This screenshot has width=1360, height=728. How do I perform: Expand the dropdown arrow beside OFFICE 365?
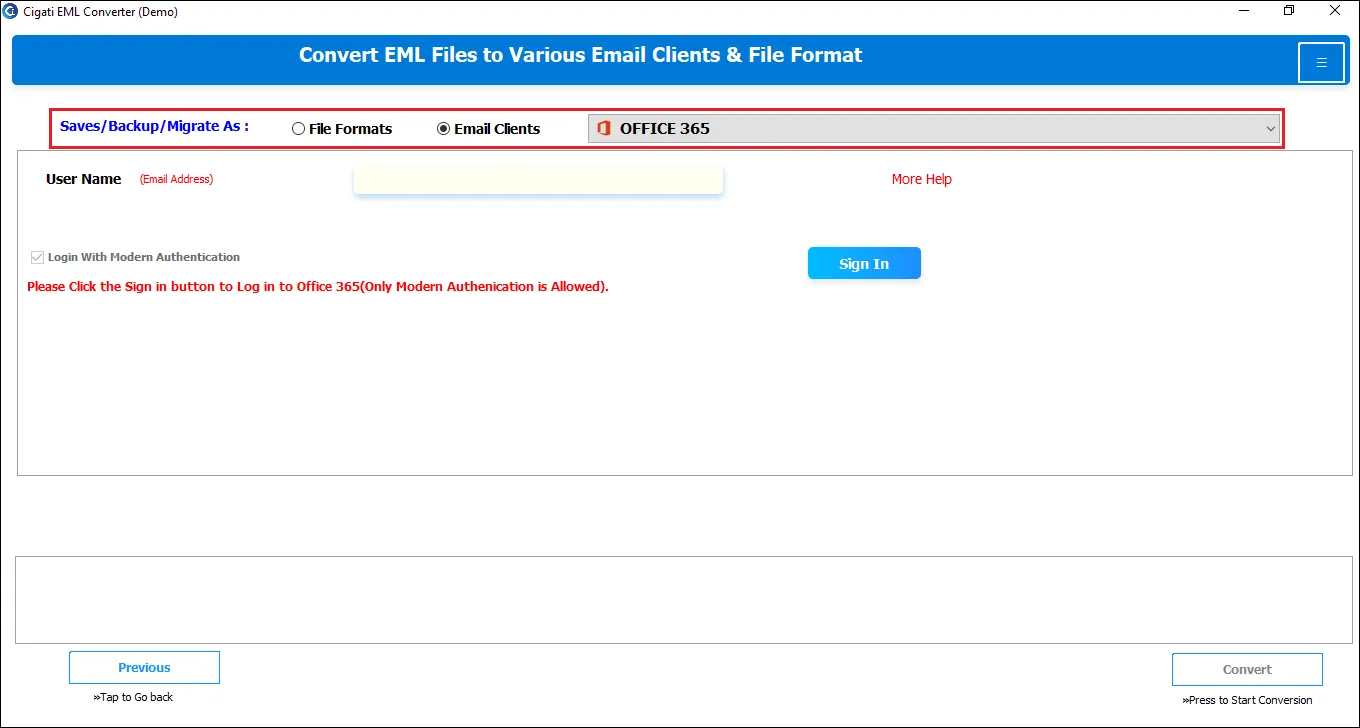pyautogui.click(x=1271, y=129)
